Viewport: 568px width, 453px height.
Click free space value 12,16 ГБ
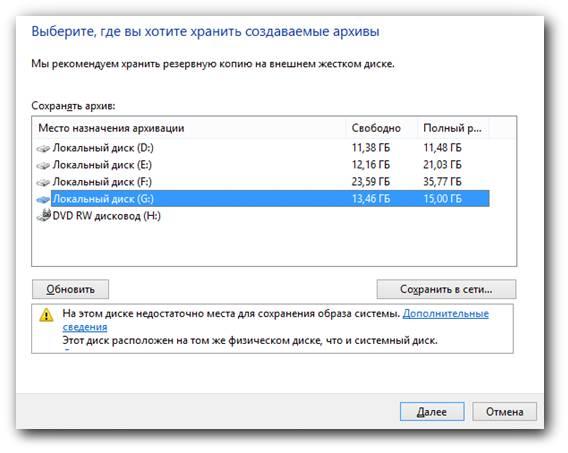(371, 165)
